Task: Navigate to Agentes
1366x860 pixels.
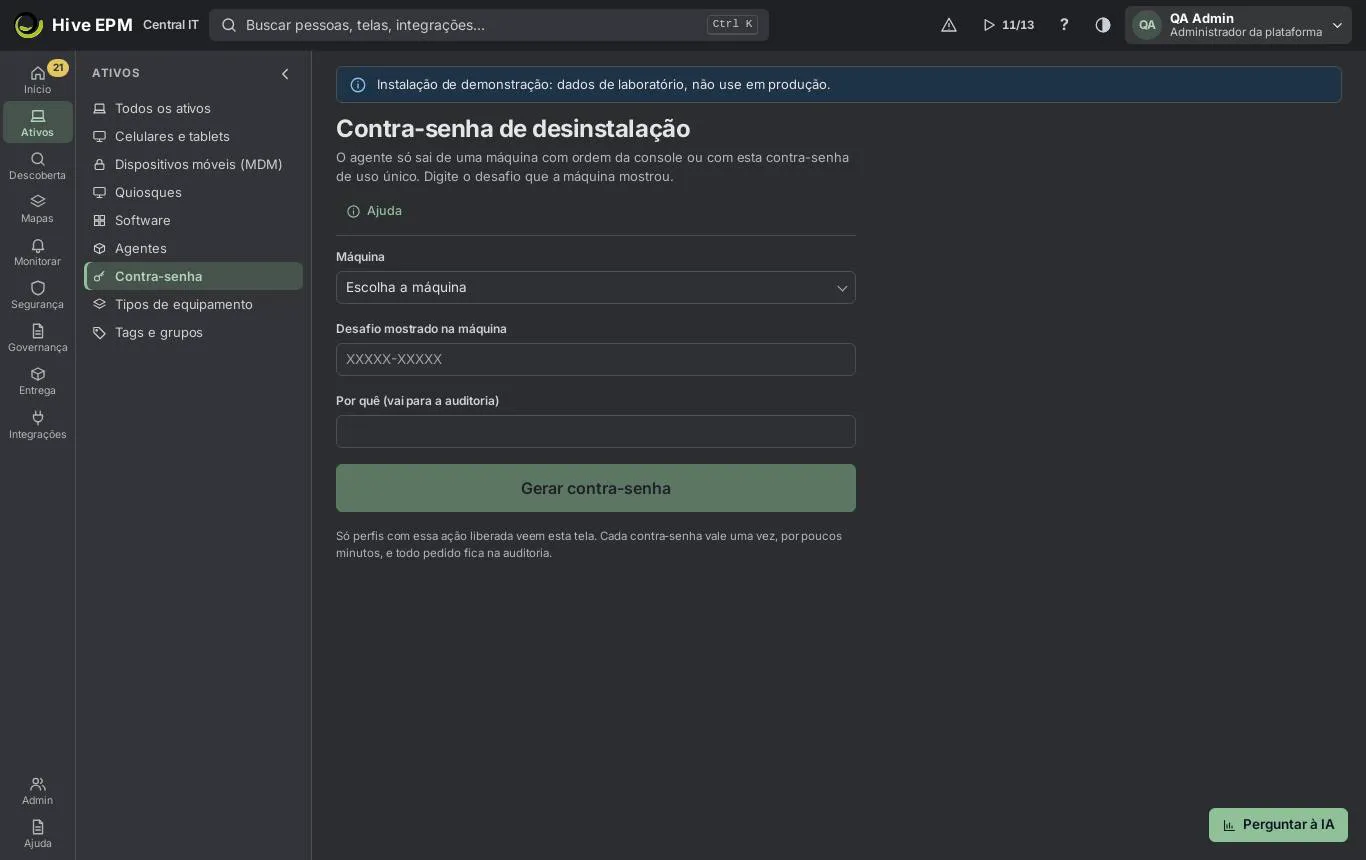Action: pyautogui.click(x=193, y=248)
